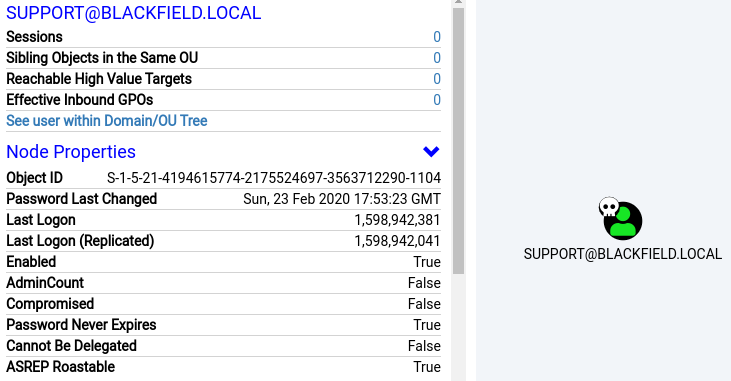The image size is (731, 381).
Task: Click the Enabled property row
Action: 223,262
